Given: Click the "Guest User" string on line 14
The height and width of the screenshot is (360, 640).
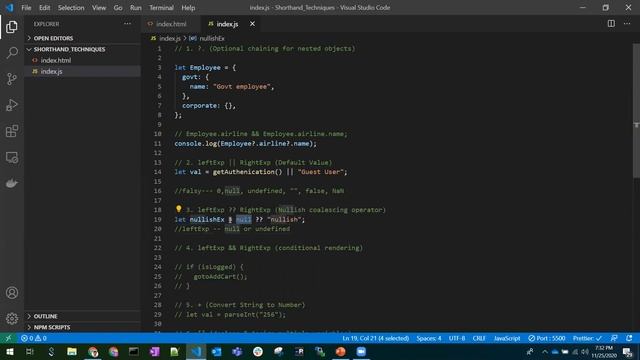Looking at the screenshot, I should point(320,172).
